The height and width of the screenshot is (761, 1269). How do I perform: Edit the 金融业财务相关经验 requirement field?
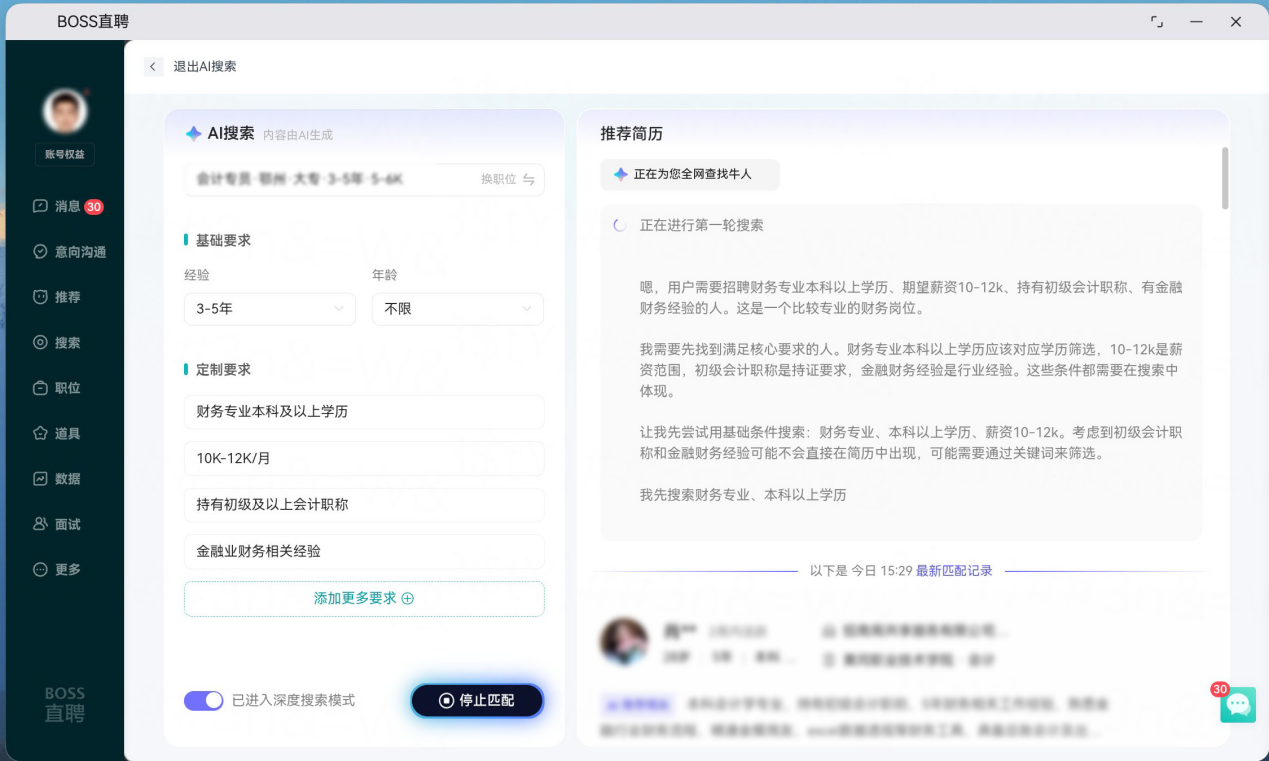(x=364, y=551)
